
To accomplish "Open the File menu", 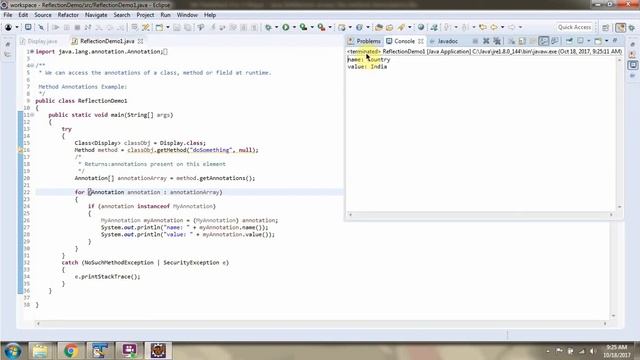I will click(8, 15).
